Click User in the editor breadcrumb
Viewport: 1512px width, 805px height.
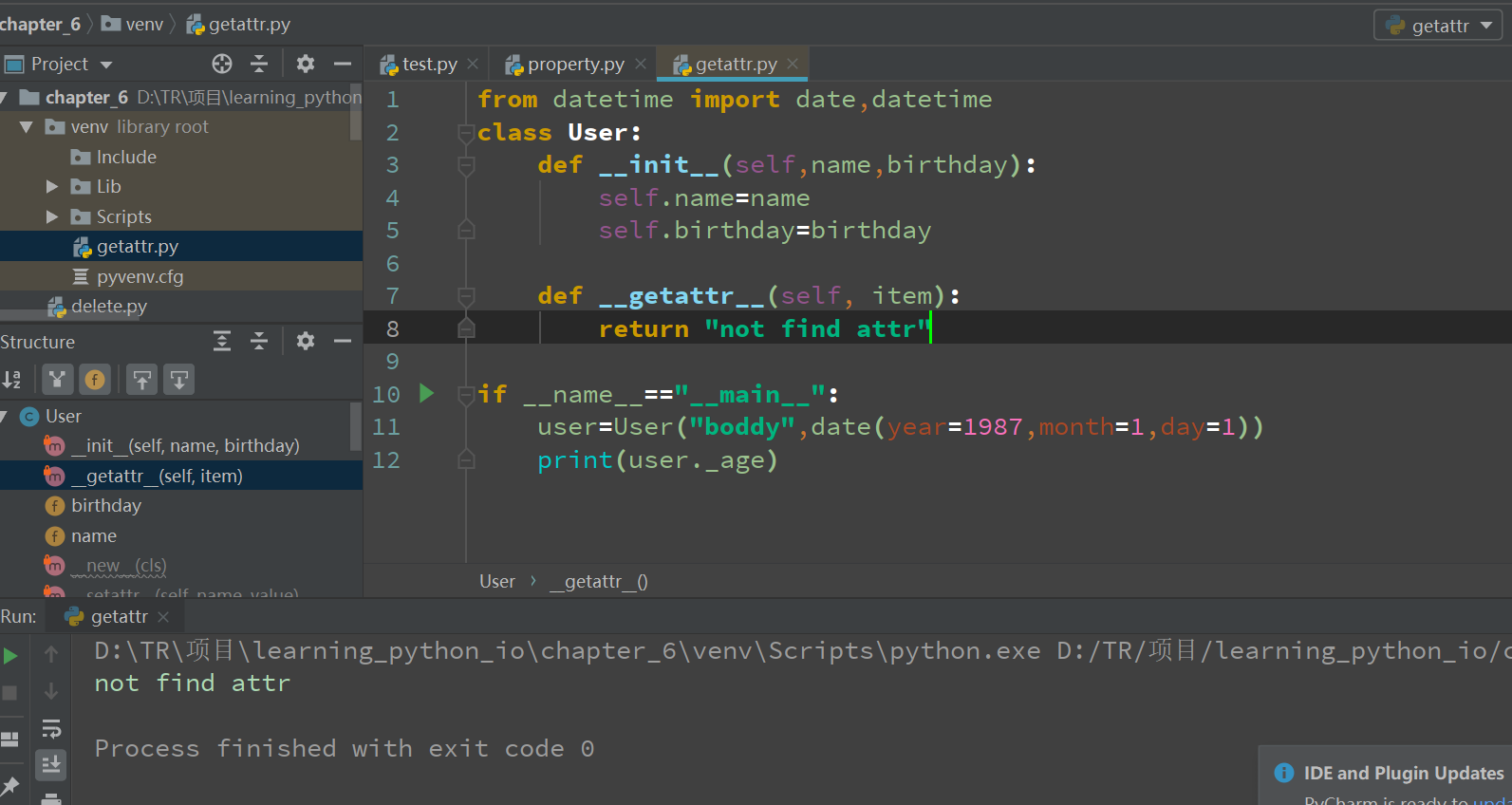point(497,582)
